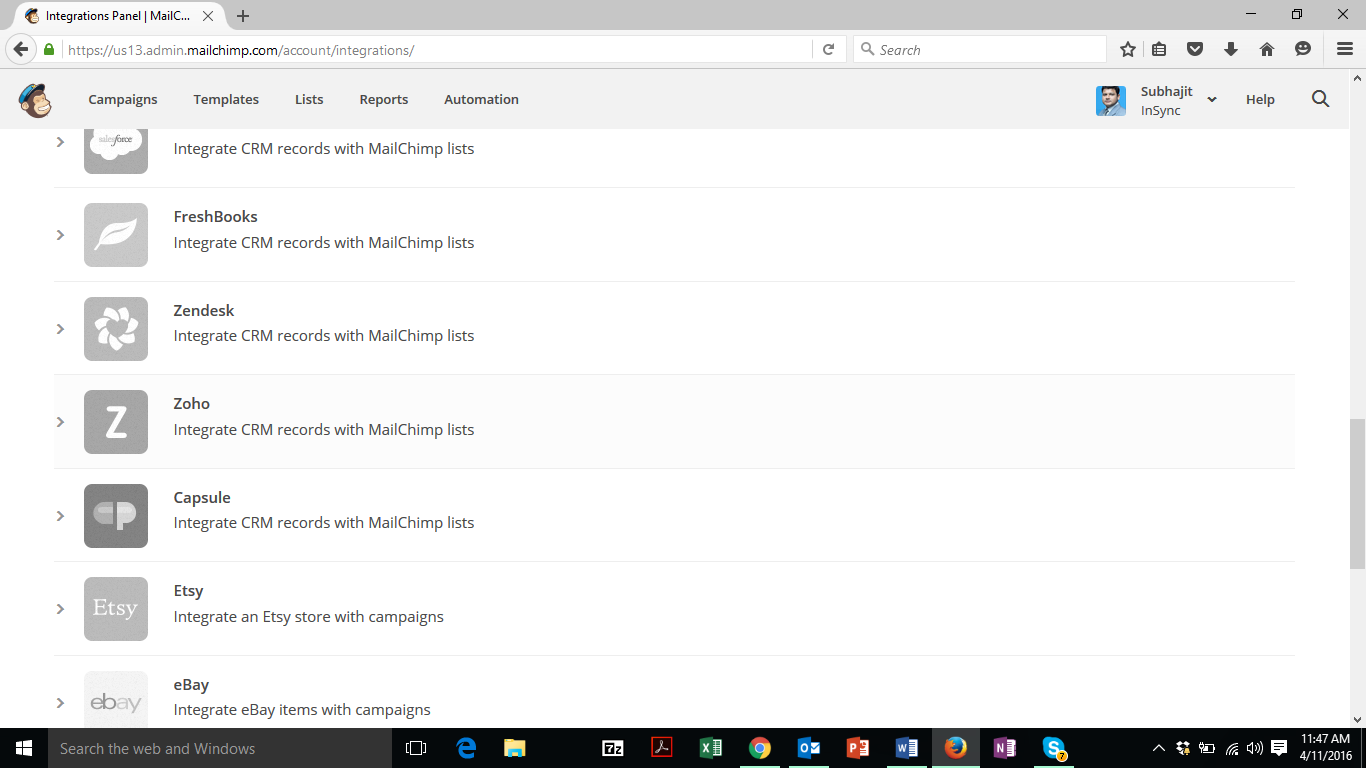Open Firefox hamburger menu

pyautogui.click(x=1345, y=49)
